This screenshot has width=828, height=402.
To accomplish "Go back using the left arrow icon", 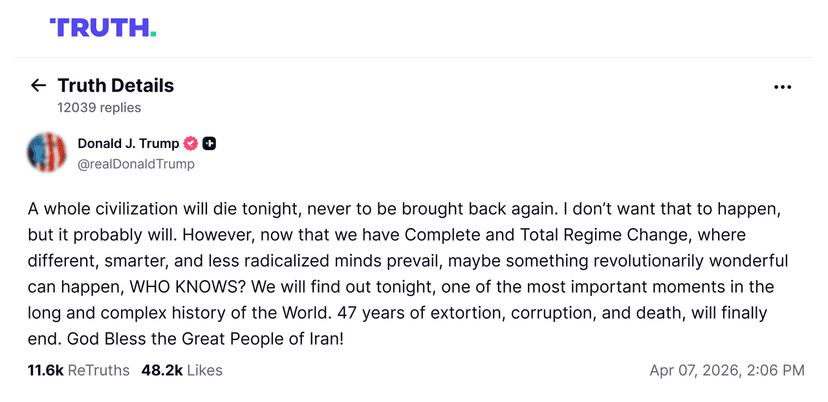I will coord(38,86).
